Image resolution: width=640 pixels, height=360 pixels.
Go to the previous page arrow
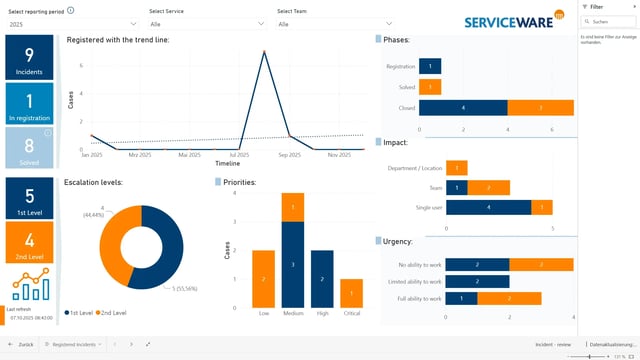[x=115, y=344]
